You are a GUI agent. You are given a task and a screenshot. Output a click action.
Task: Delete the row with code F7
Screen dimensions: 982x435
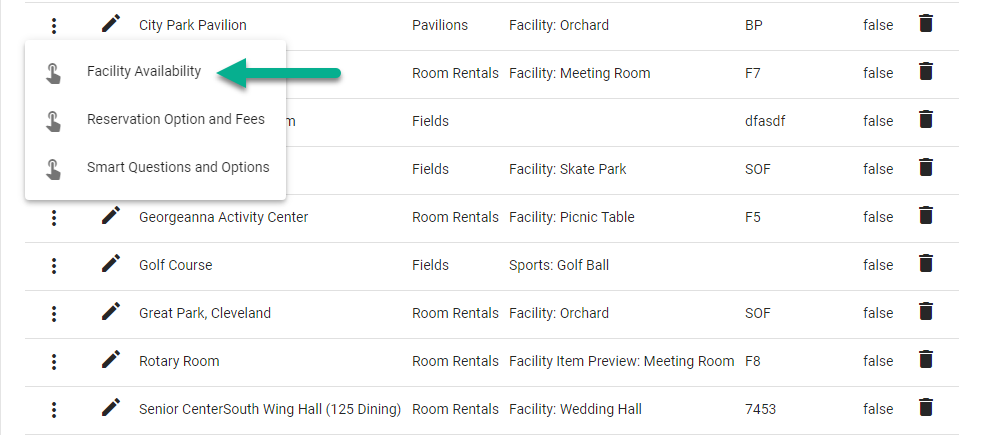click(x=926, y=72)
